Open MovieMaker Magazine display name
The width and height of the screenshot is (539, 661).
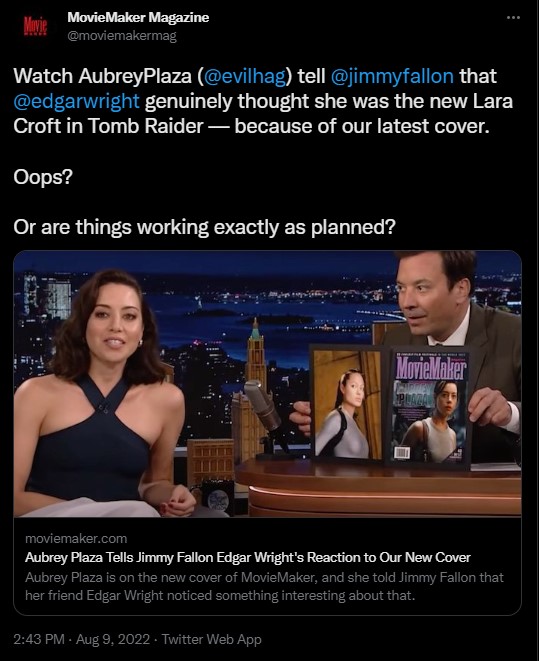pyautogui.click(x=138, y=17)
